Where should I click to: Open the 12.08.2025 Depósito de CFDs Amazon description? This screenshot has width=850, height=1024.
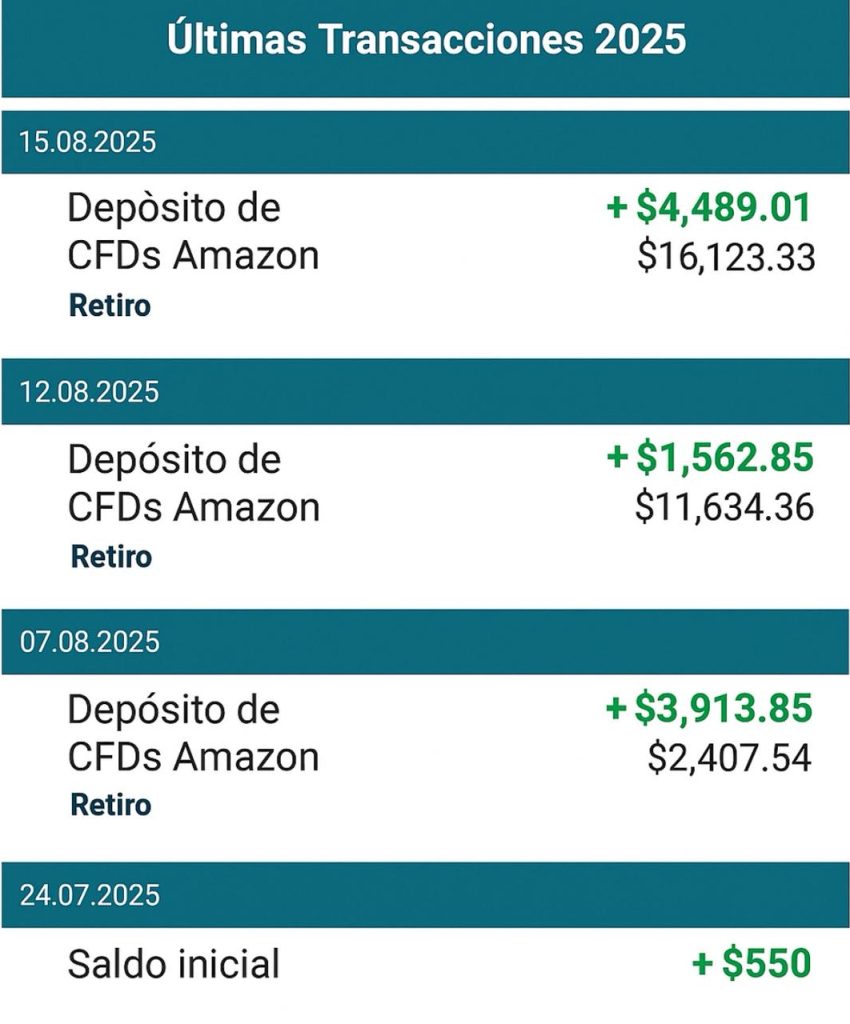point(193,483)
